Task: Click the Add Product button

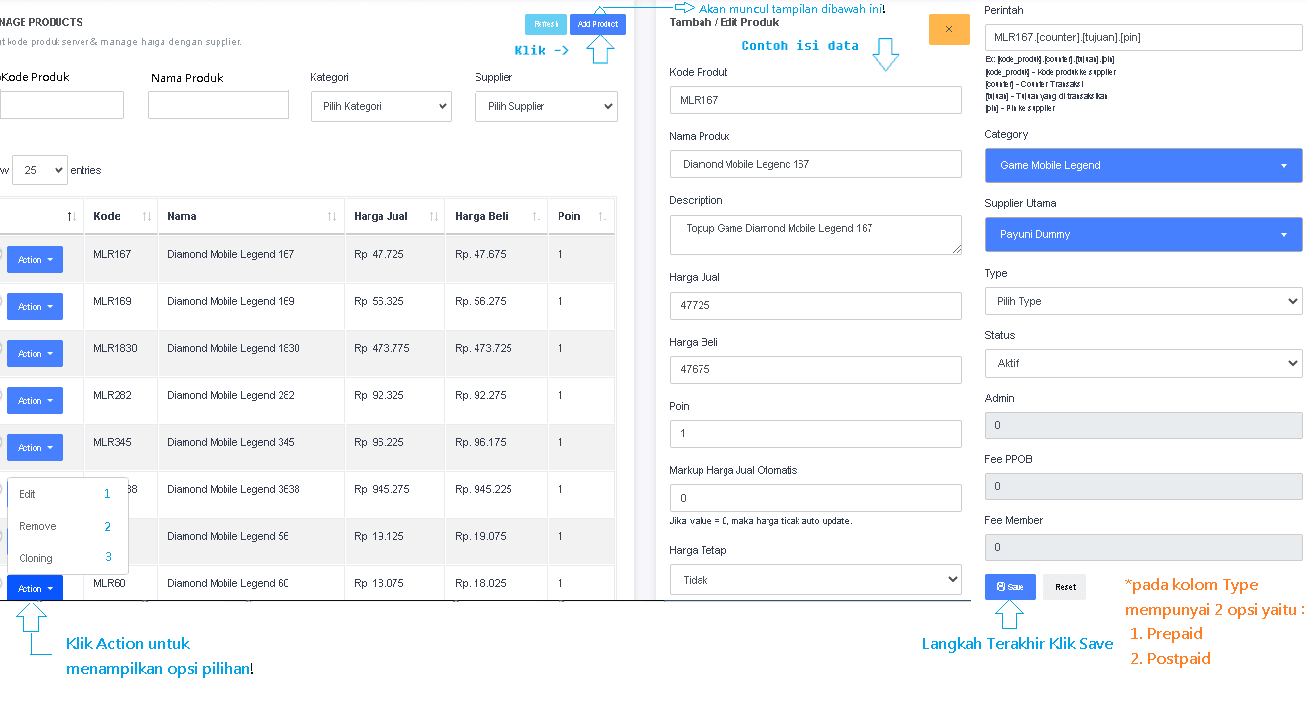Action: [597, 24]
